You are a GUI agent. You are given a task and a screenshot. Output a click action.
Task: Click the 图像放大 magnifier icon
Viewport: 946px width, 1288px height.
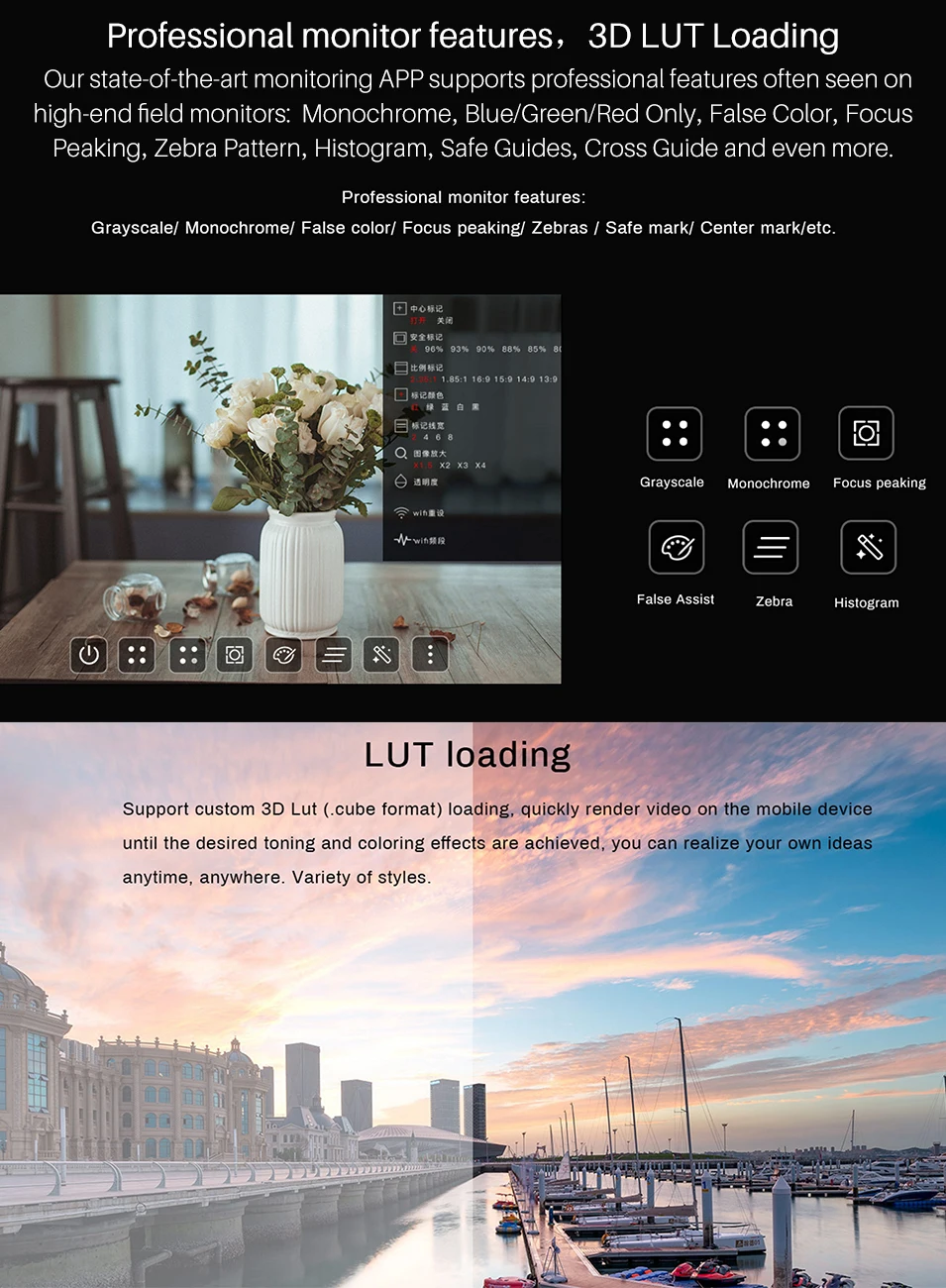click(401, 454)
